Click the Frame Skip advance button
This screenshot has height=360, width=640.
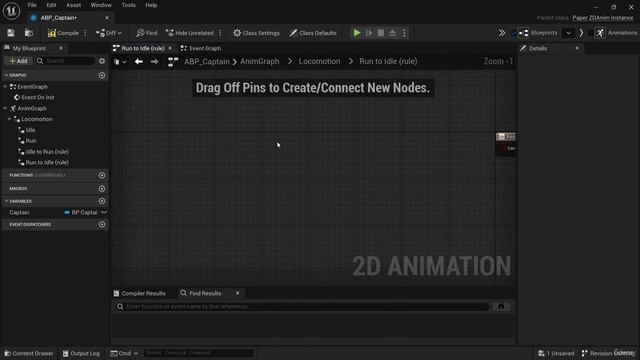369,33
